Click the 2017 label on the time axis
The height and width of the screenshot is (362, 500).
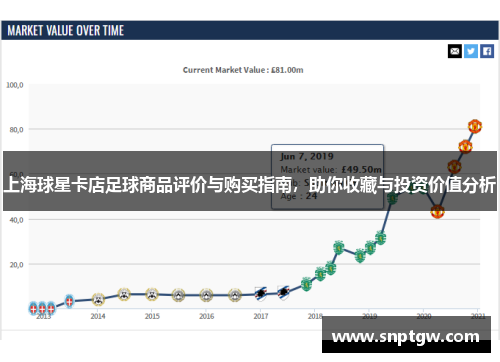tap(261, 316)
